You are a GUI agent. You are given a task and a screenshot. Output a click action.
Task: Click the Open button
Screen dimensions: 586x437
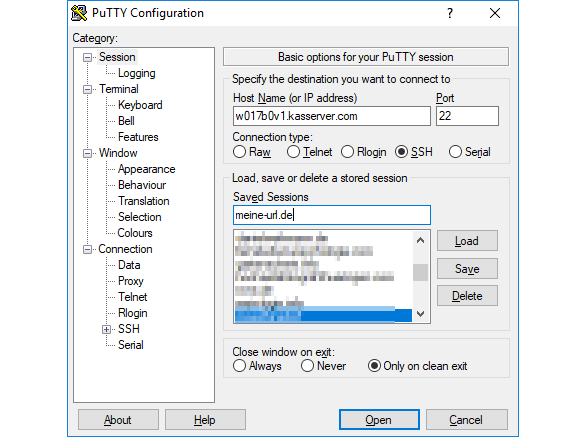[379, 420]
